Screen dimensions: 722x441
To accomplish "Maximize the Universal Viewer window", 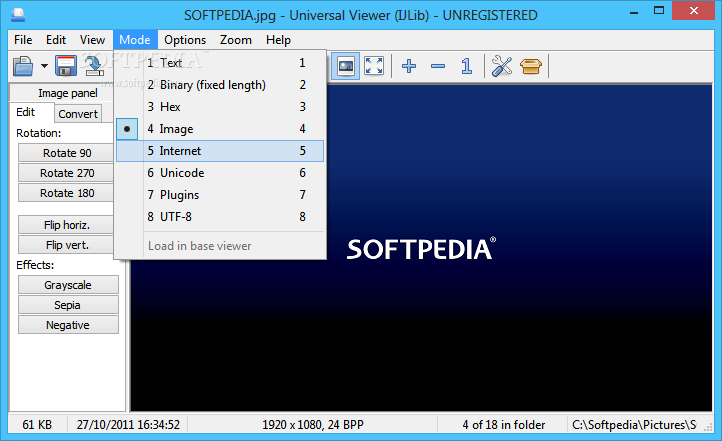I will point(659,11).
